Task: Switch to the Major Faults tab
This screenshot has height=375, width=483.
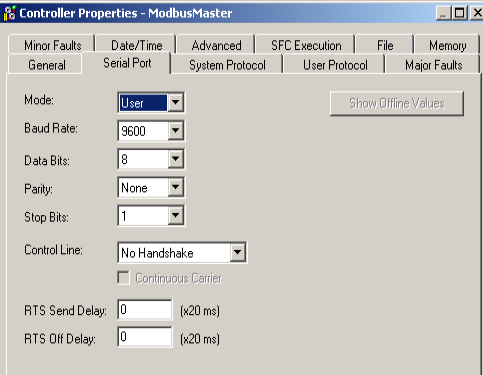Action: 433,65
